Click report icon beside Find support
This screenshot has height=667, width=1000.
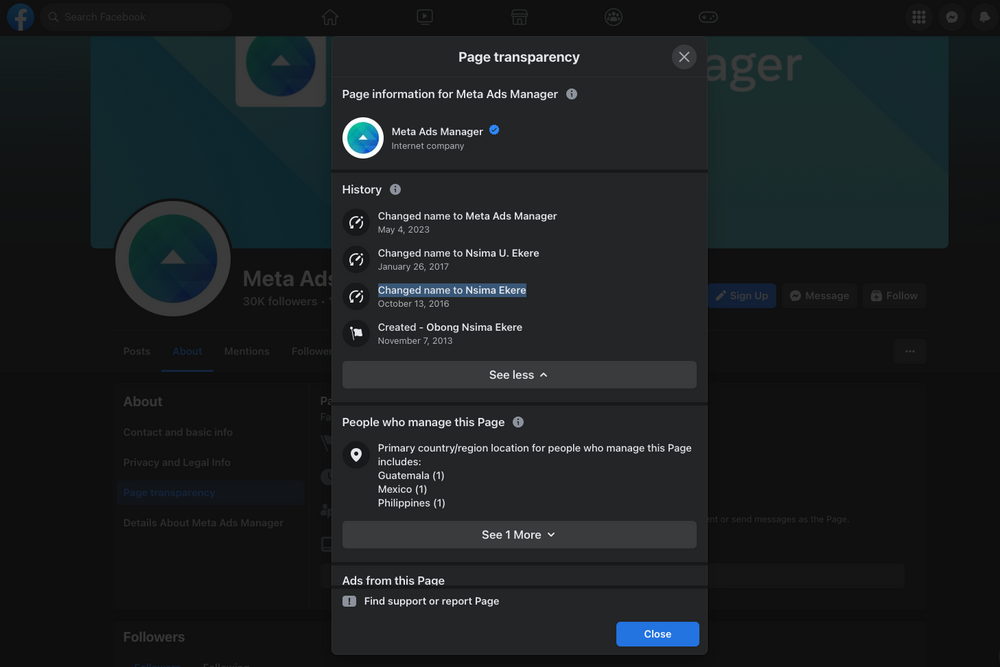tap(349, 601)
